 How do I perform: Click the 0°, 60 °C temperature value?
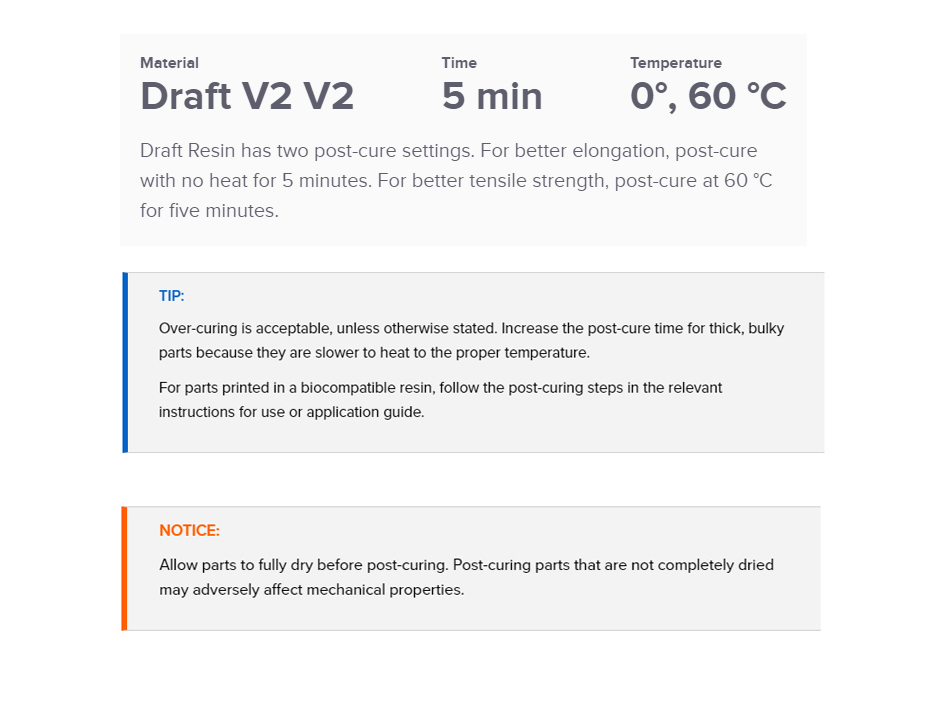[x=708, y=96]
